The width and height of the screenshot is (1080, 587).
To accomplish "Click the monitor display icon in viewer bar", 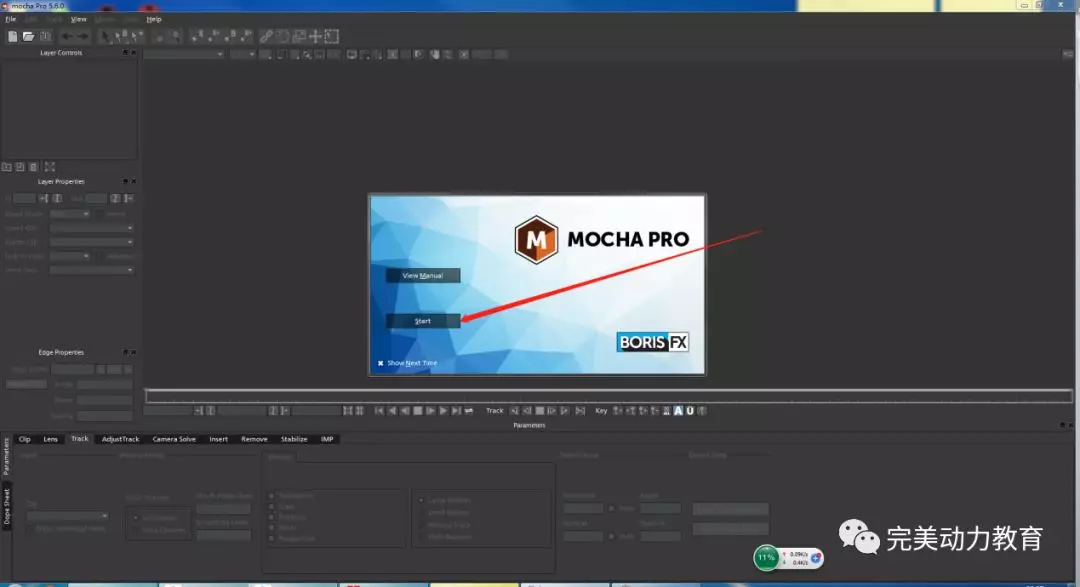I will [351, 54].
